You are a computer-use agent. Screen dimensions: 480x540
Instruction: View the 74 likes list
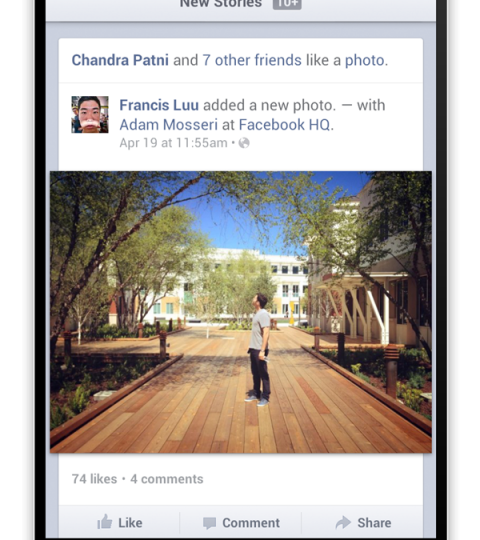94,479
